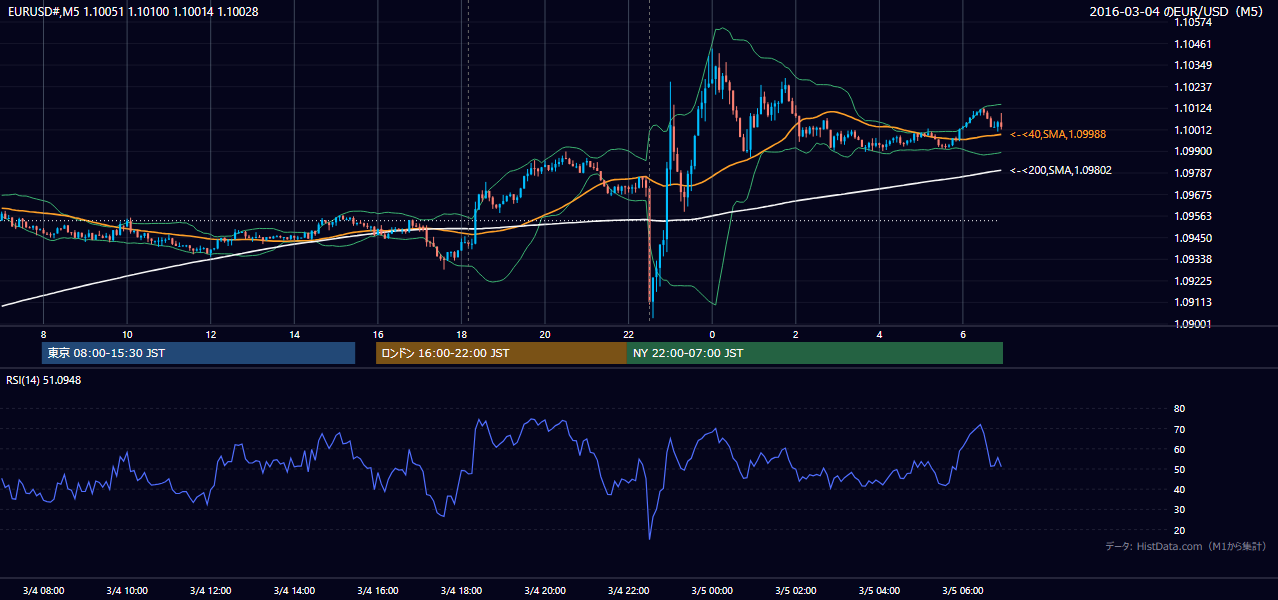
Task: Click the 3/4 16:00 date label
Action: coord(378,590)
